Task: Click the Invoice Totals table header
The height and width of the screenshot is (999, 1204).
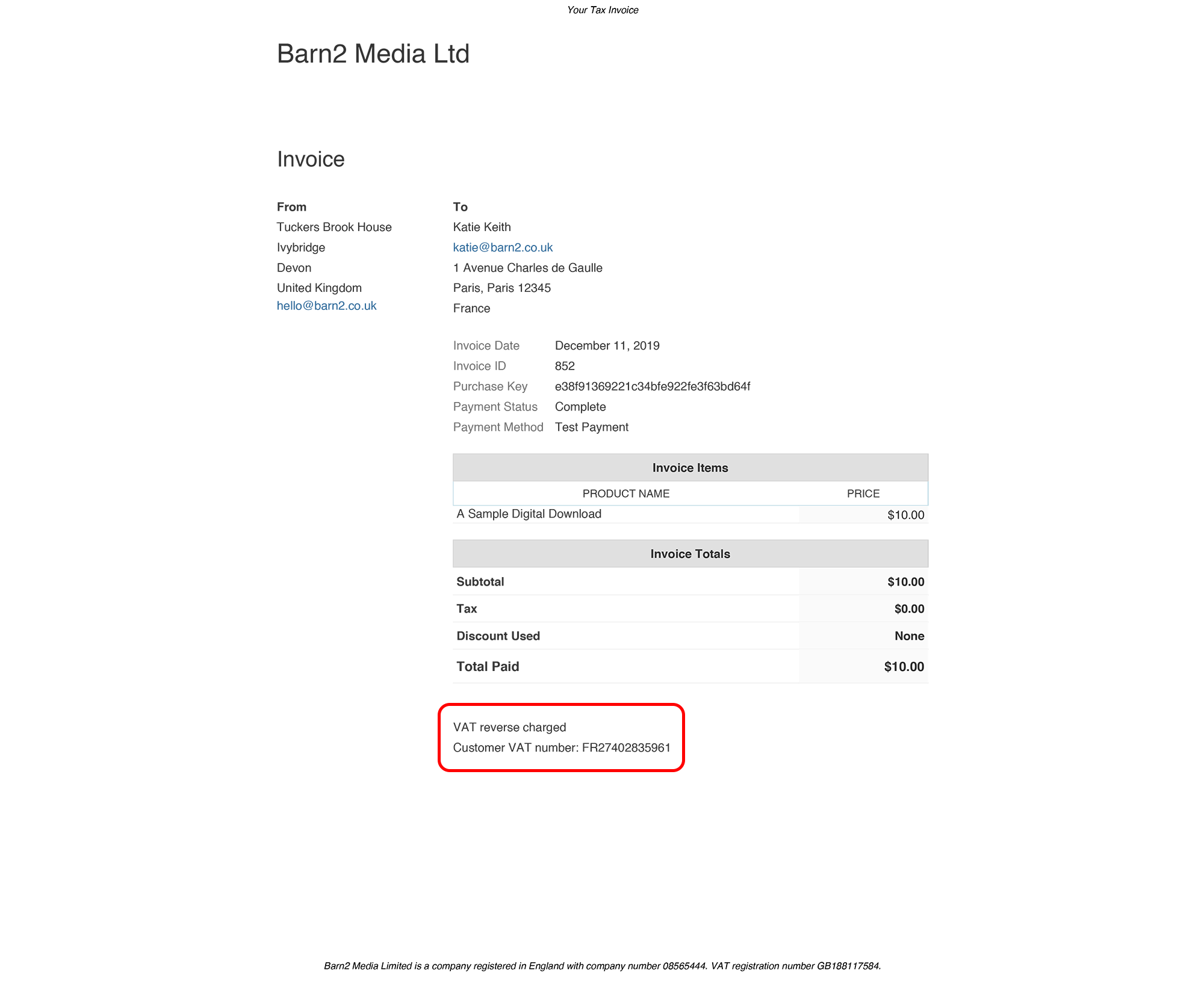Action: 690,554
